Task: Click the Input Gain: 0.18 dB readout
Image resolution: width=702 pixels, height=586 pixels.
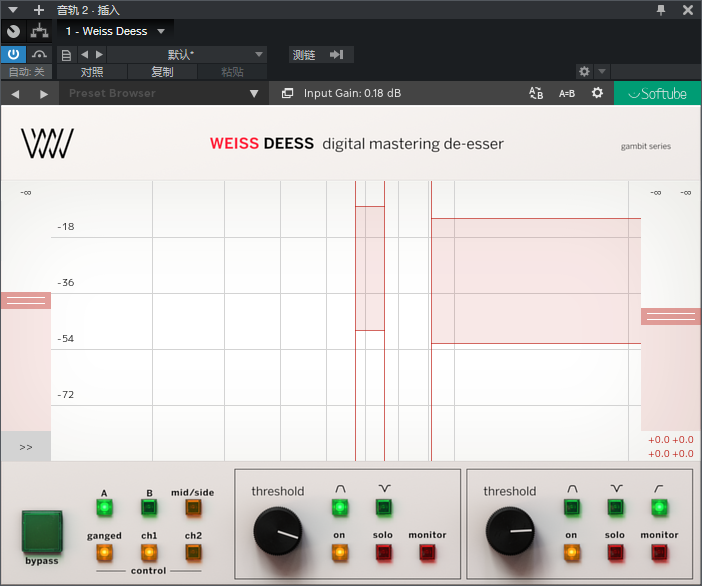Action: (x=352, y=93)
